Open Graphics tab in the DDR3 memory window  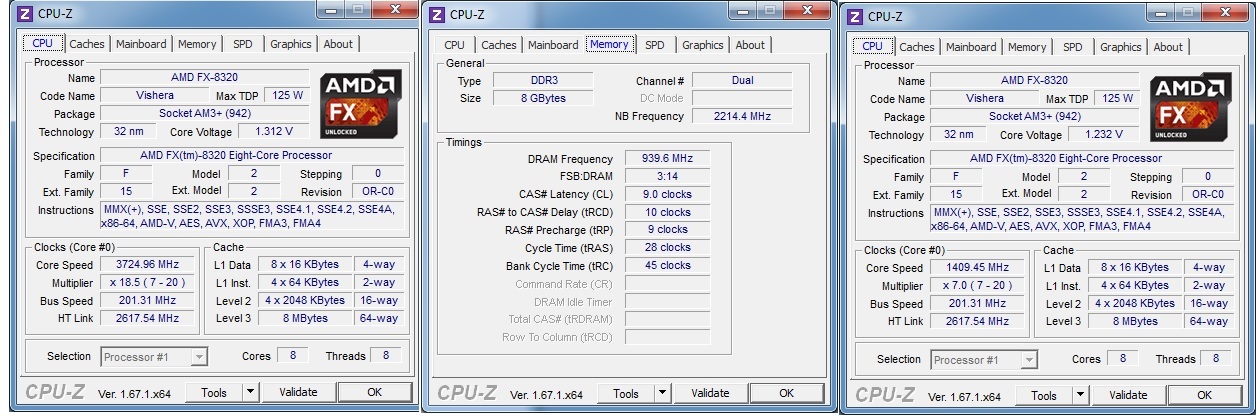pos(703,45)
